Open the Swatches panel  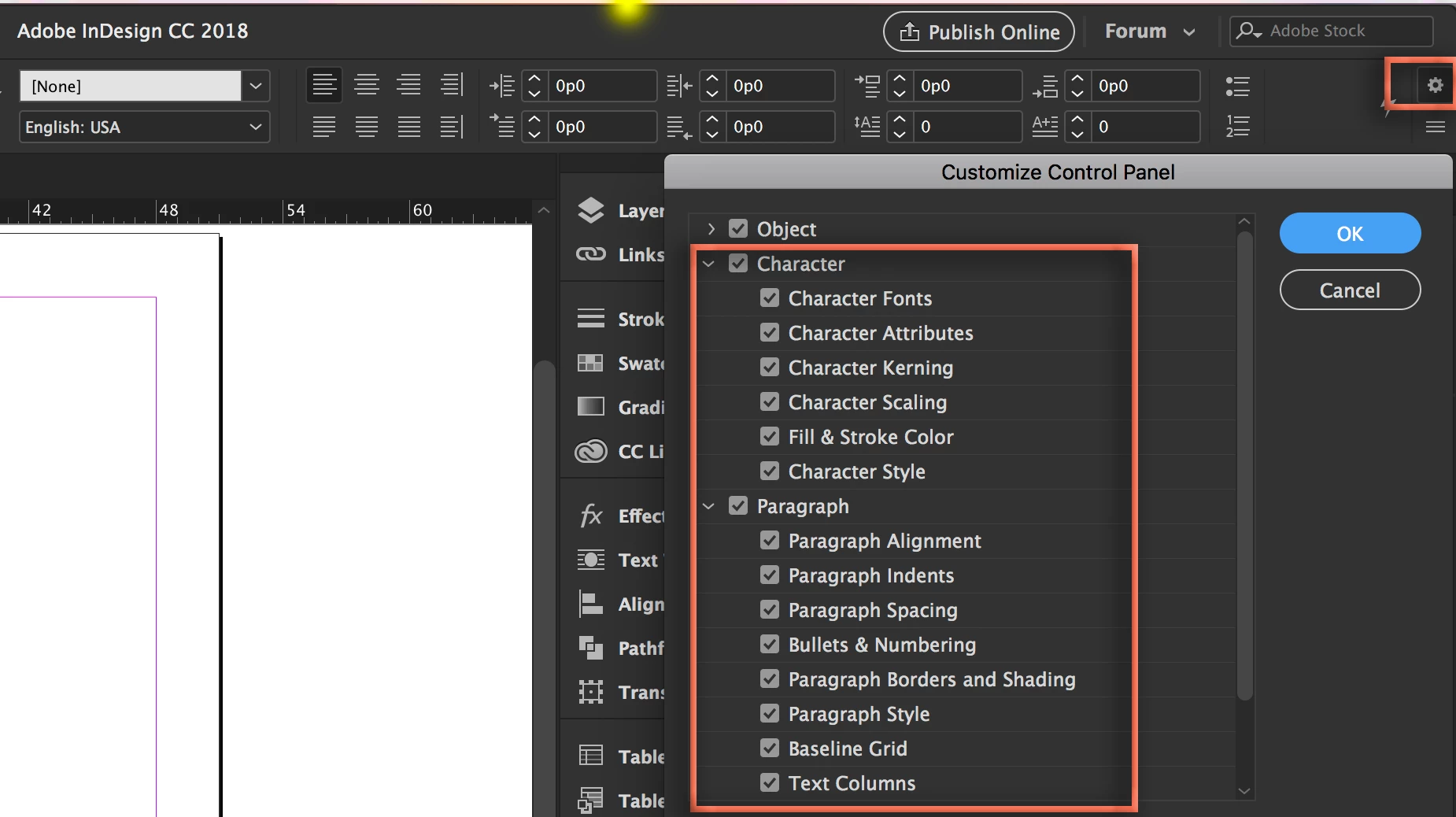coord(620,363)
